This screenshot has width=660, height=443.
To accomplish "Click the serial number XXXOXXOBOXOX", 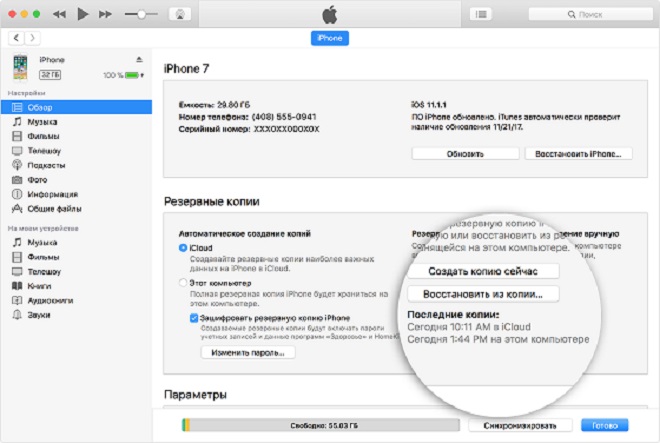I will 286,129.
